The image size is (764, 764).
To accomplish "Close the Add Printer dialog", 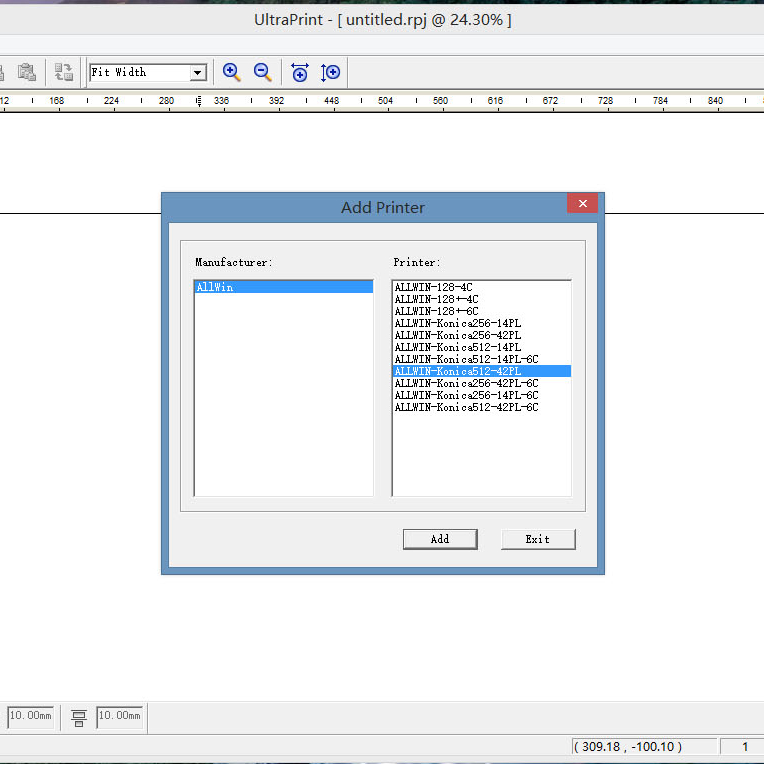I will [582, 203].
